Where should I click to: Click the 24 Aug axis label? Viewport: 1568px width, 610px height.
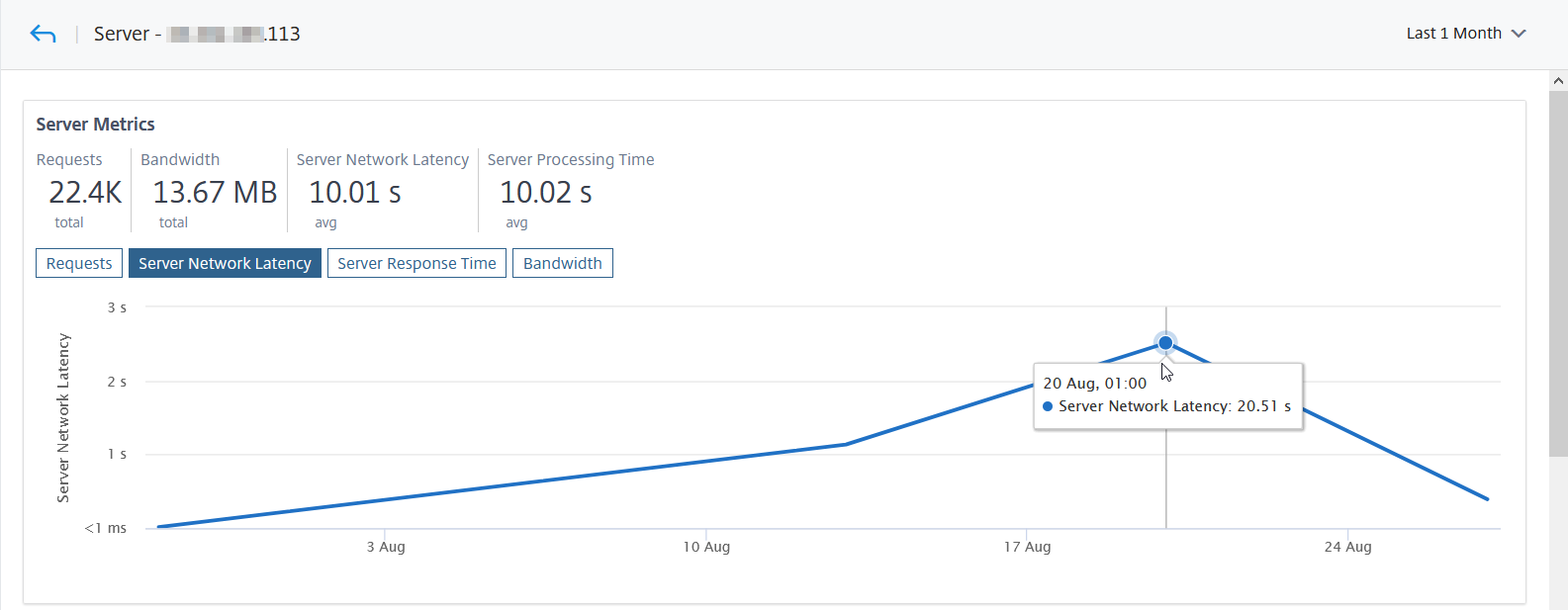1347,547
